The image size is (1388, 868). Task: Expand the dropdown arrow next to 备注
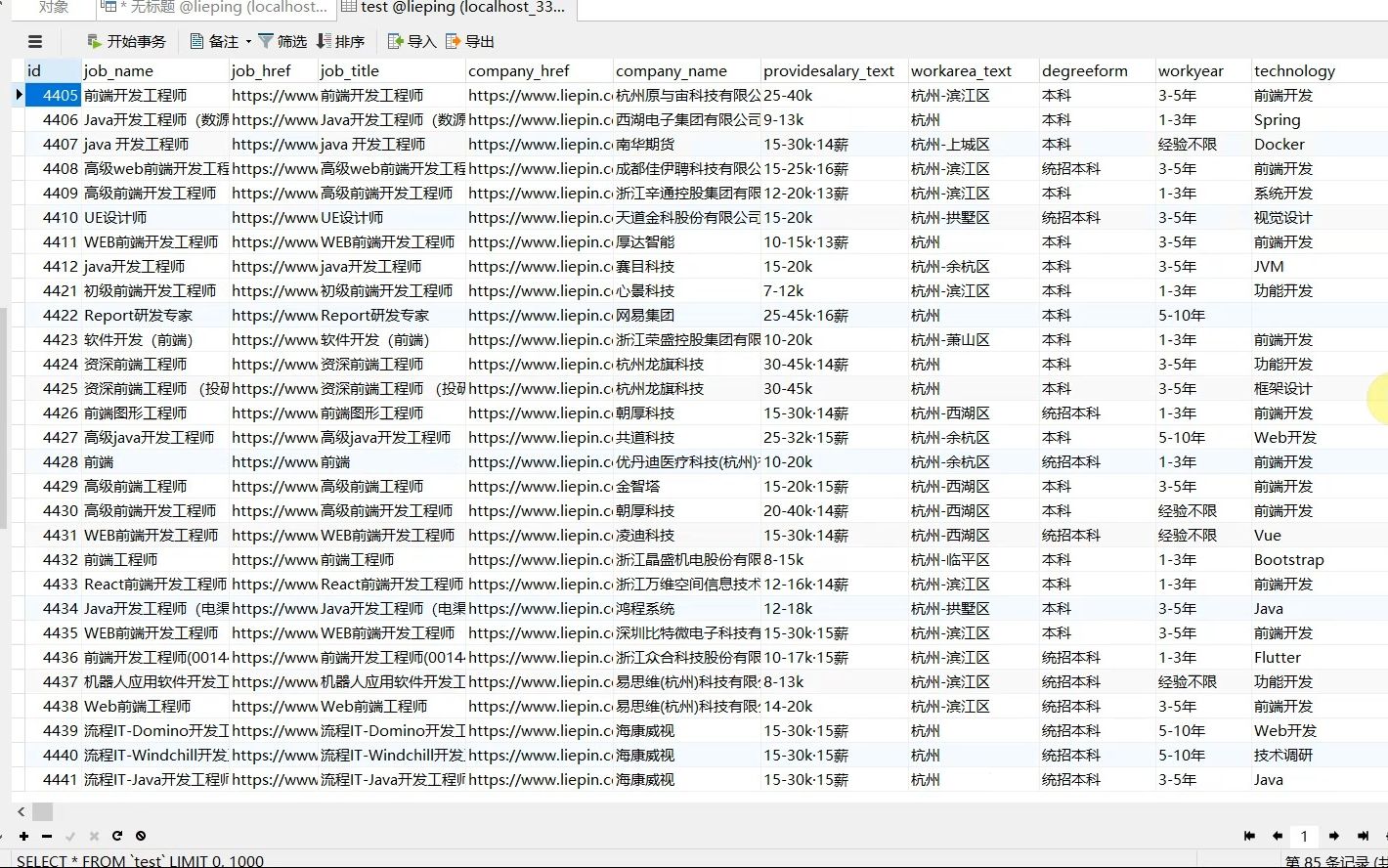pos(248,41)
